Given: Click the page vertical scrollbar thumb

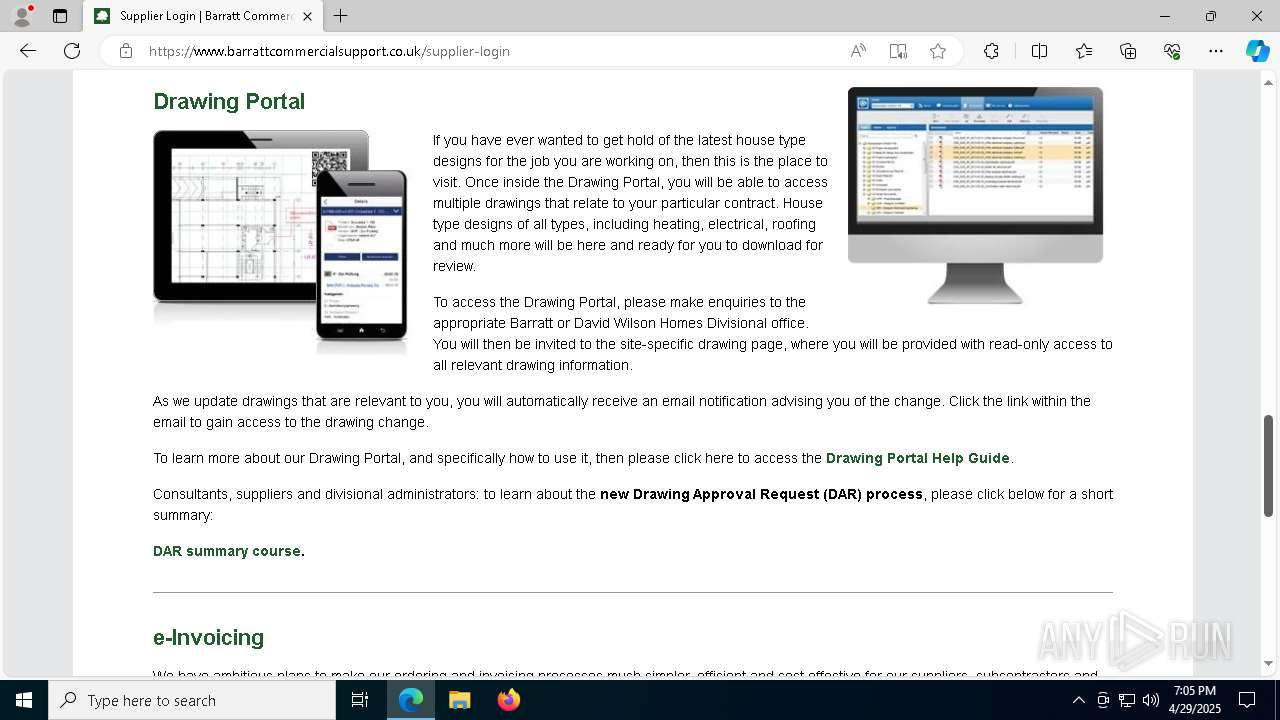Looking at the screenshot, I should coord(1269,465).
